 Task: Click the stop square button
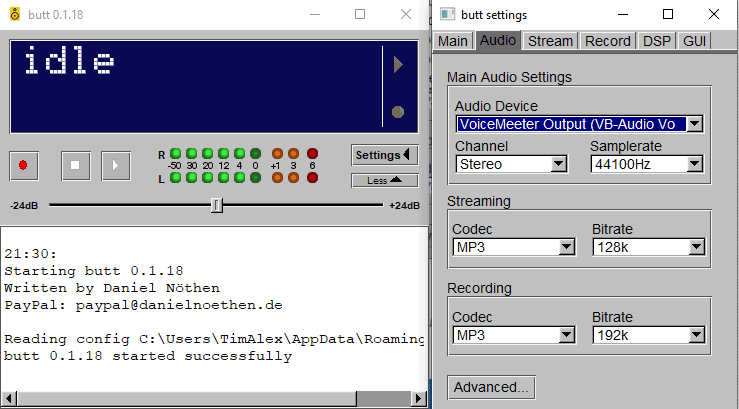pyautogui.click(x=75, y=165)
